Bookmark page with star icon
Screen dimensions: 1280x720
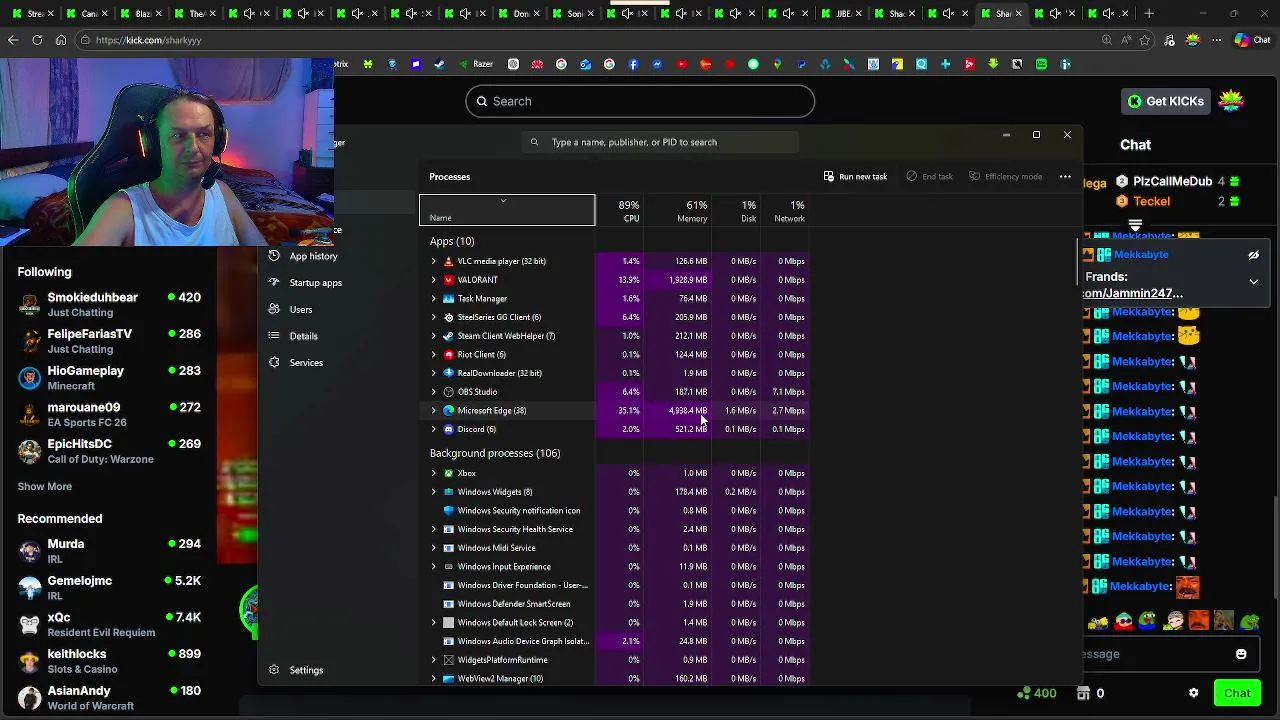[1145, 40]
